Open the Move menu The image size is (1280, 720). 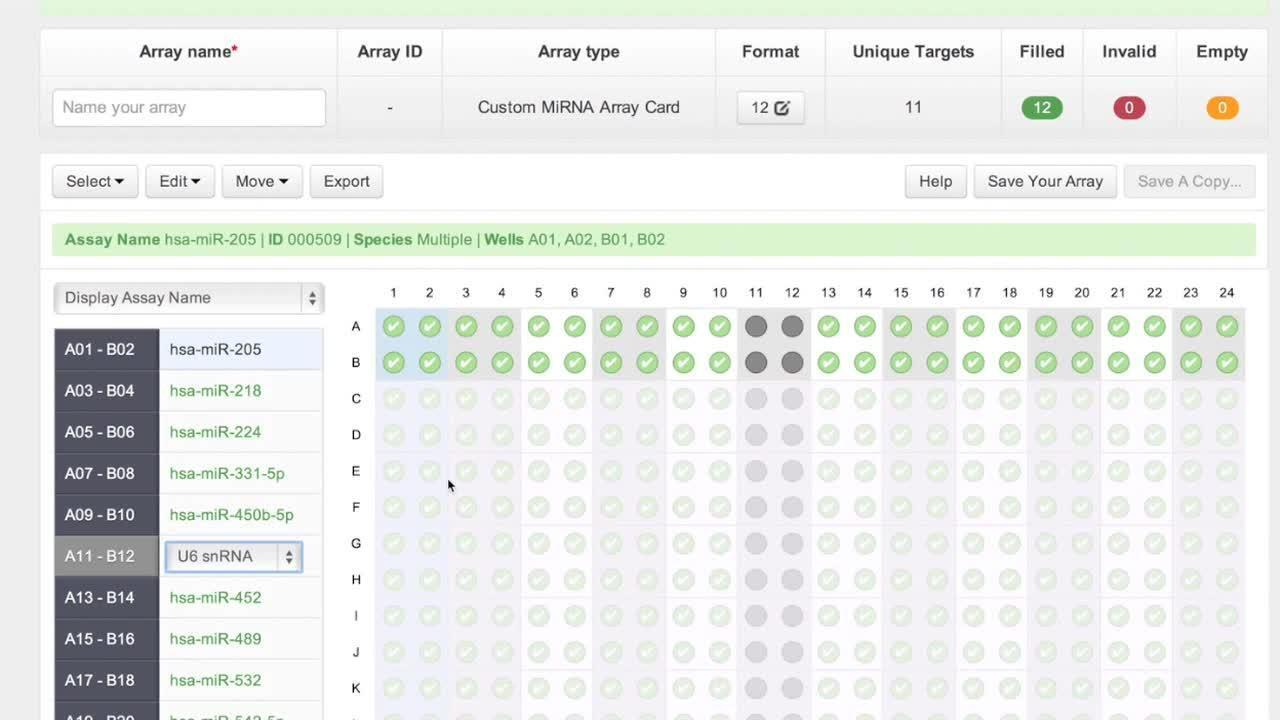(x=262, y=181)
